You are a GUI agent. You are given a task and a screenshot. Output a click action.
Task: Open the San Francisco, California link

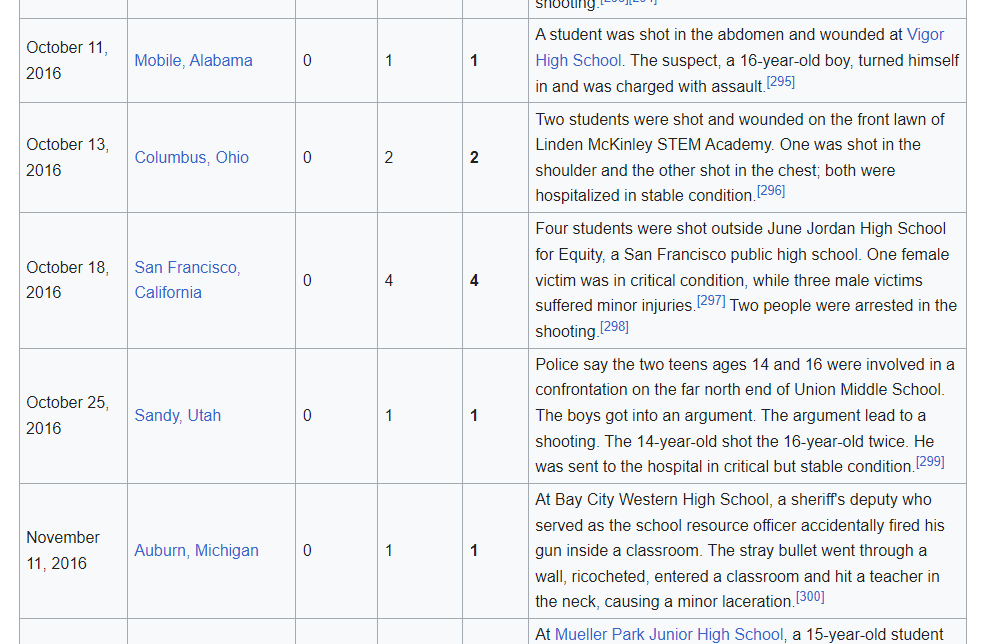coord(187,280)
